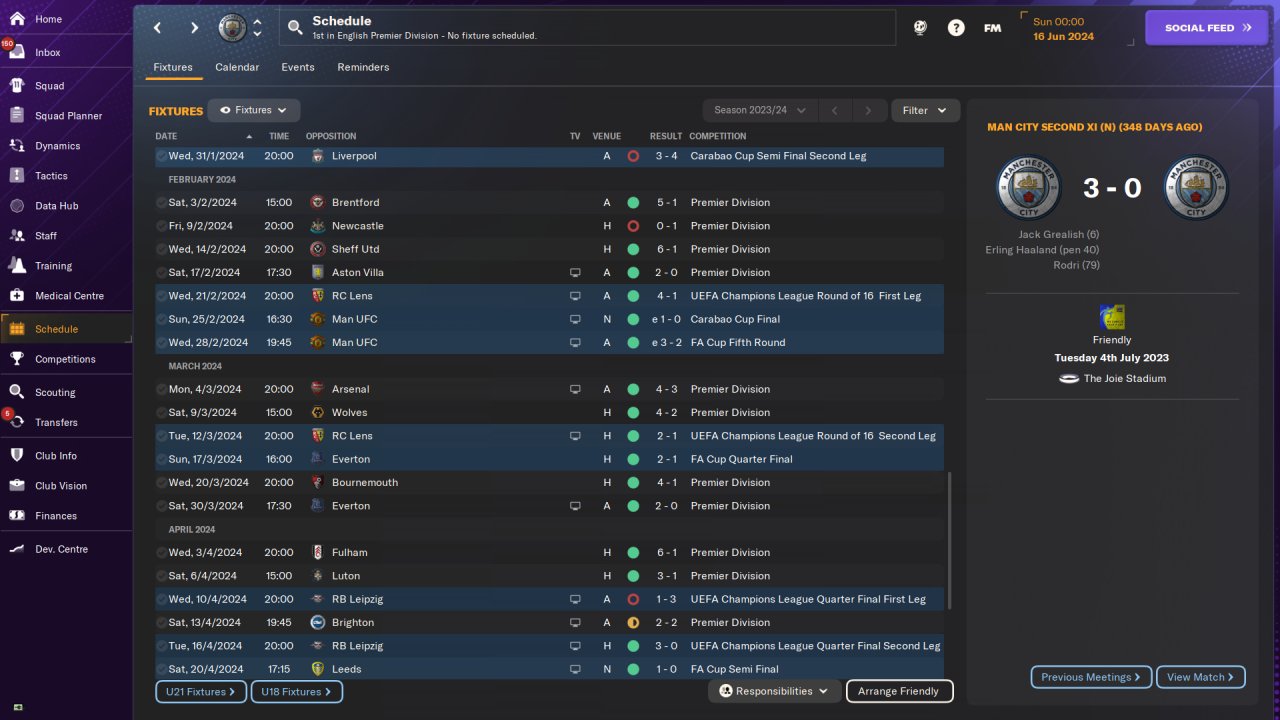Open the Scouting magnifier icon
Image resolution: width=1280 pixels, height=720 pixels.
pyautogui.click(x=17, y=392)
